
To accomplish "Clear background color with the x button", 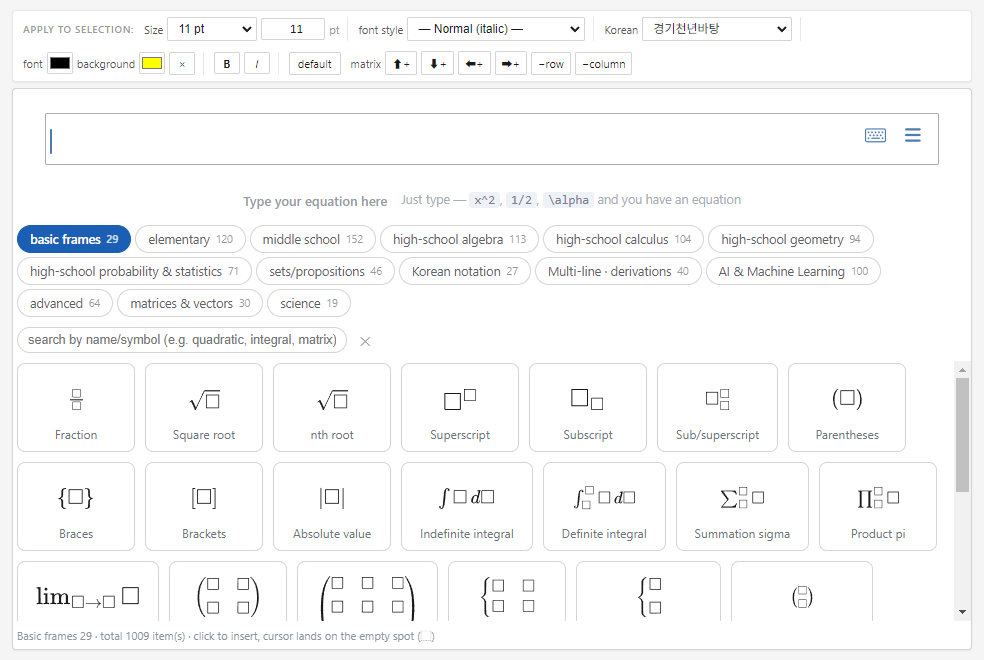I will click(x=182, y=64).
